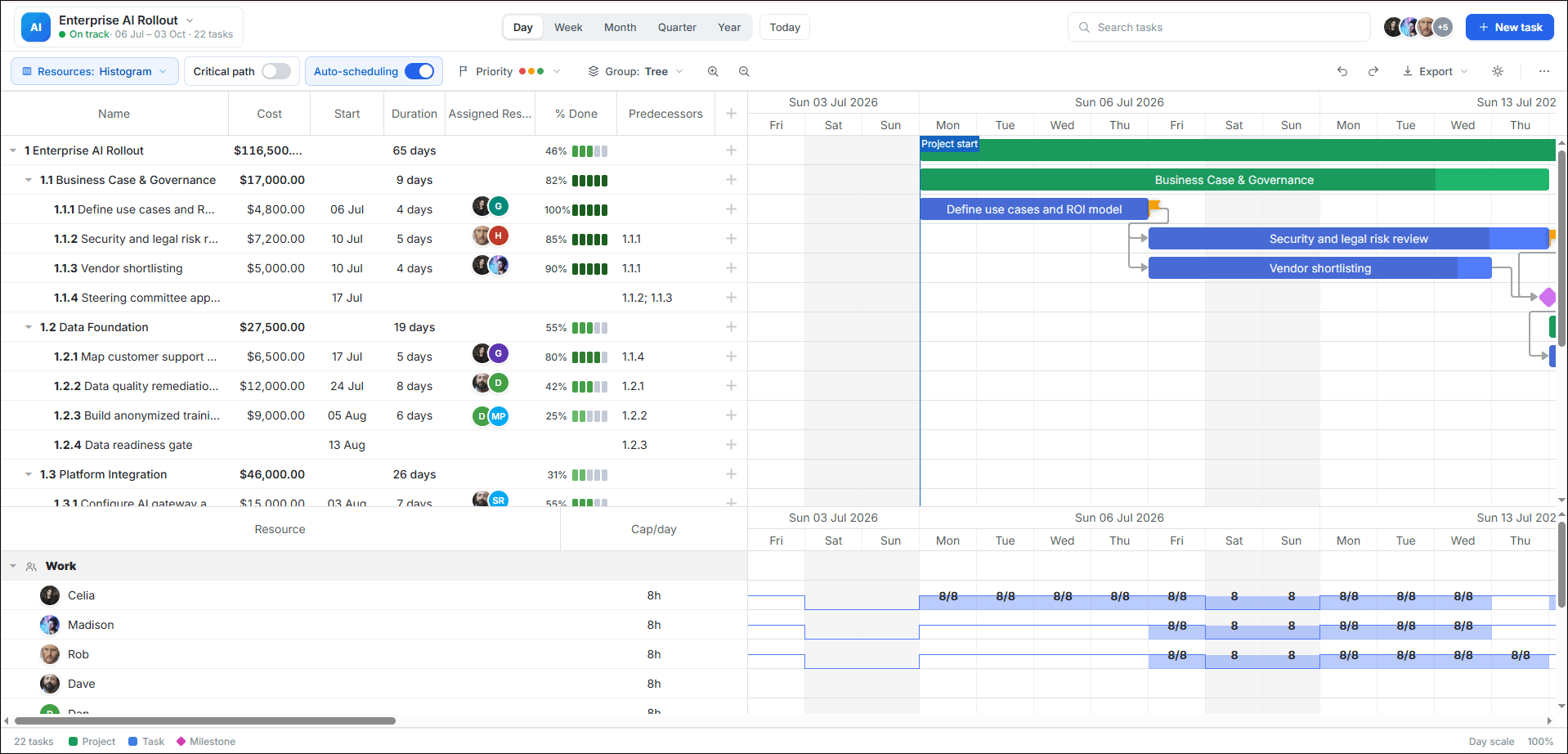
Task: Click Rob's avatar in resource list
Action: pyautogui.click(x=50, y=654)
